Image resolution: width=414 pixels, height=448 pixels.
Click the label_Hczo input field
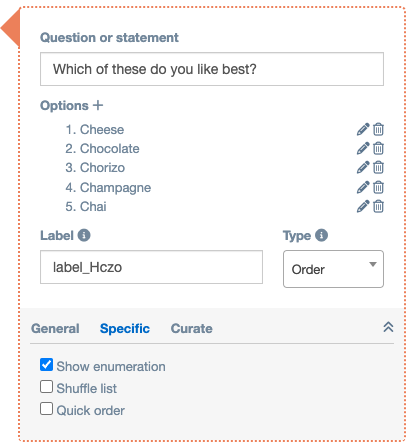(x=151, y=267)
